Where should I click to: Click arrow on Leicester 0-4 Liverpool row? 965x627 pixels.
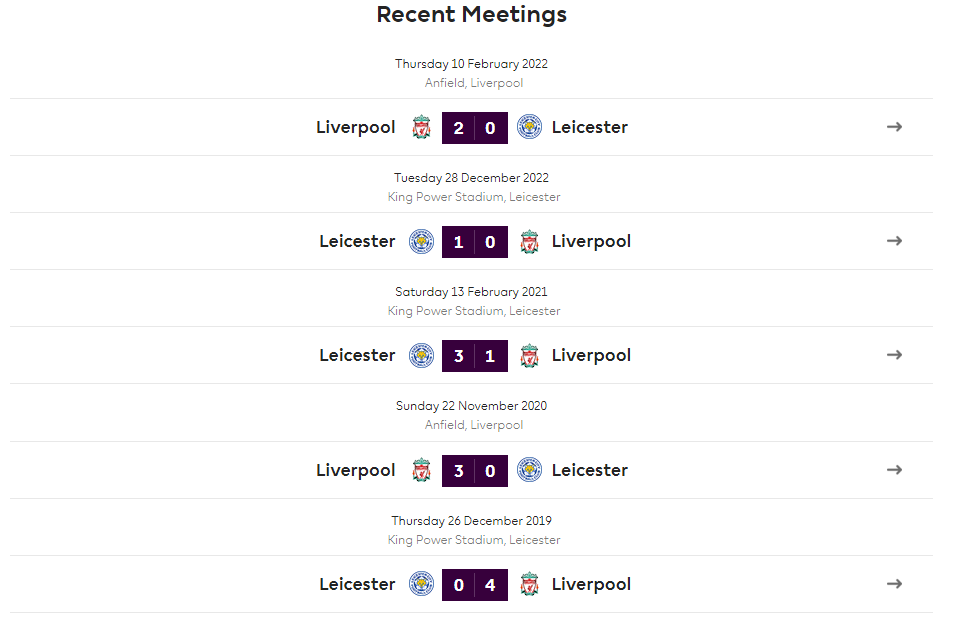(x=894, y=583)
